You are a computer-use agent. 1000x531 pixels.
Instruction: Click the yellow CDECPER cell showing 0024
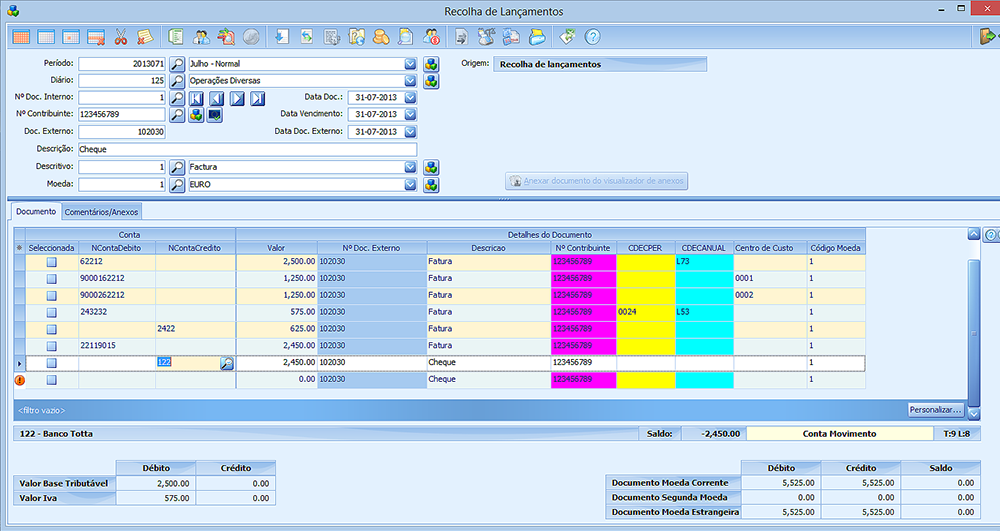click(645, 312)
